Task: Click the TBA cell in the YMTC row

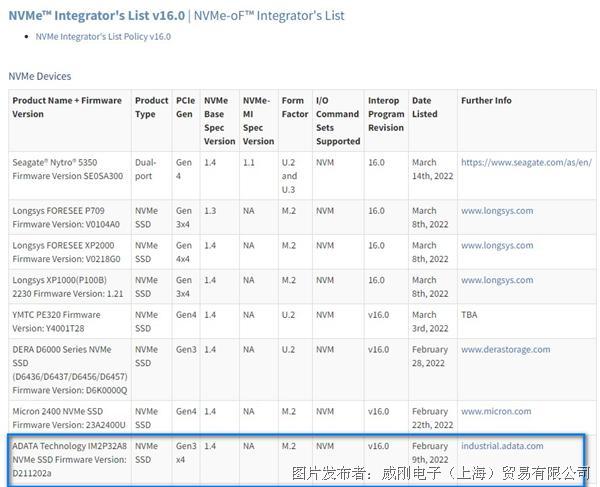Action: click(527, 321)
